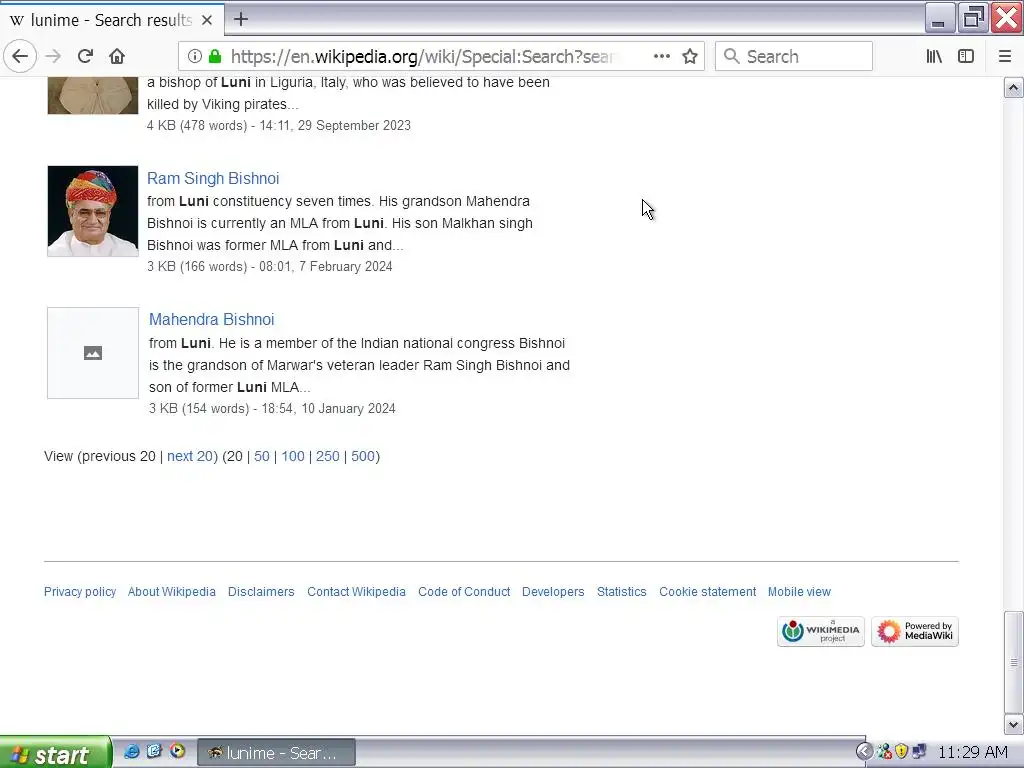Click the scrollbar up arrow
Viewport: 1024px width, 768px height.
coord(1013,88)
